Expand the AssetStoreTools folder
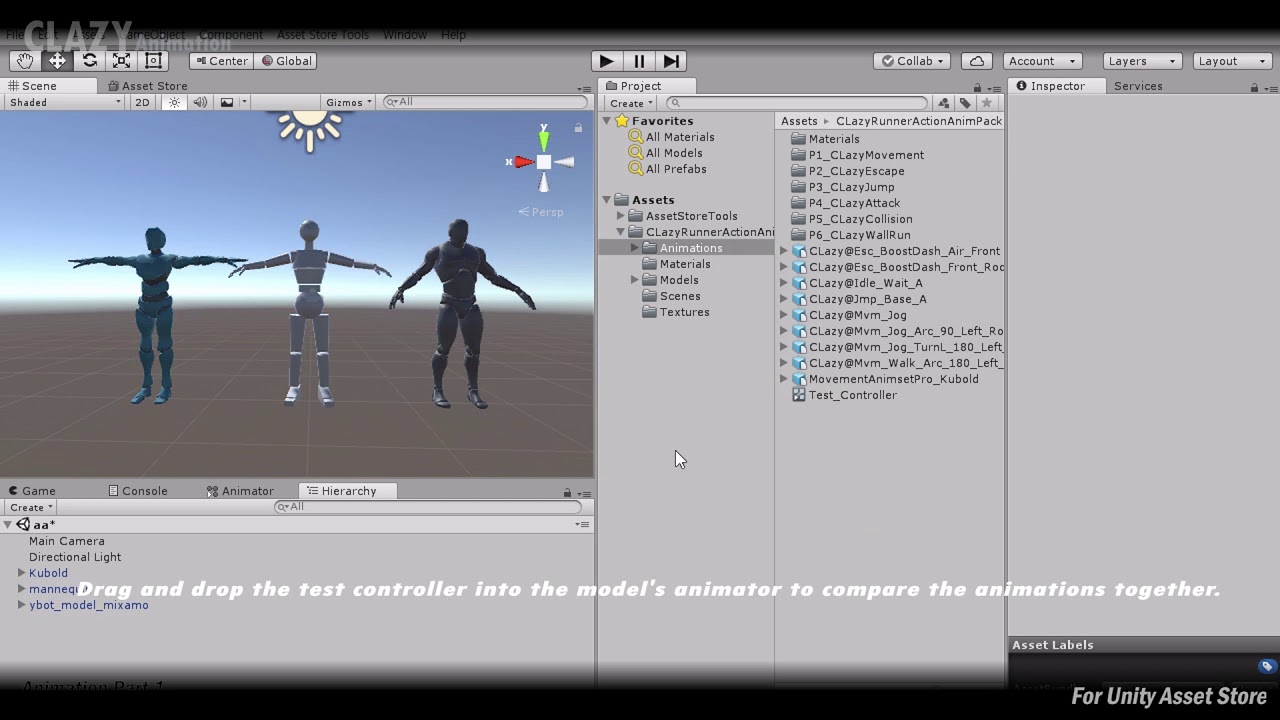 [621, 216]
